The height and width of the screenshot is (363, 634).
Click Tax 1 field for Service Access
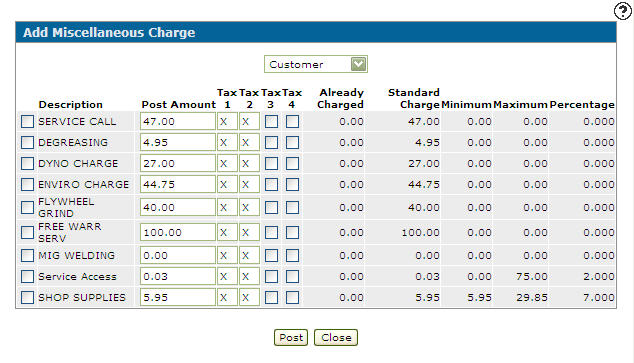(x=227, y=276)
